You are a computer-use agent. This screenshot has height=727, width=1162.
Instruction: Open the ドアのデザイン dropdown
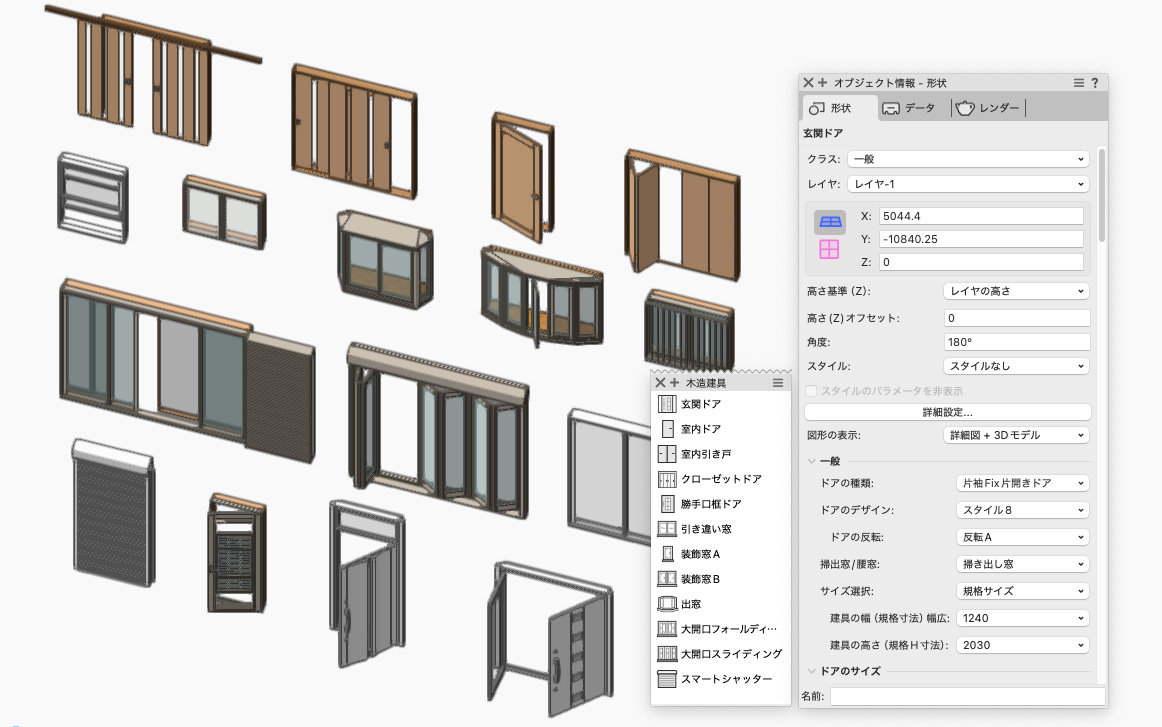1023,510
